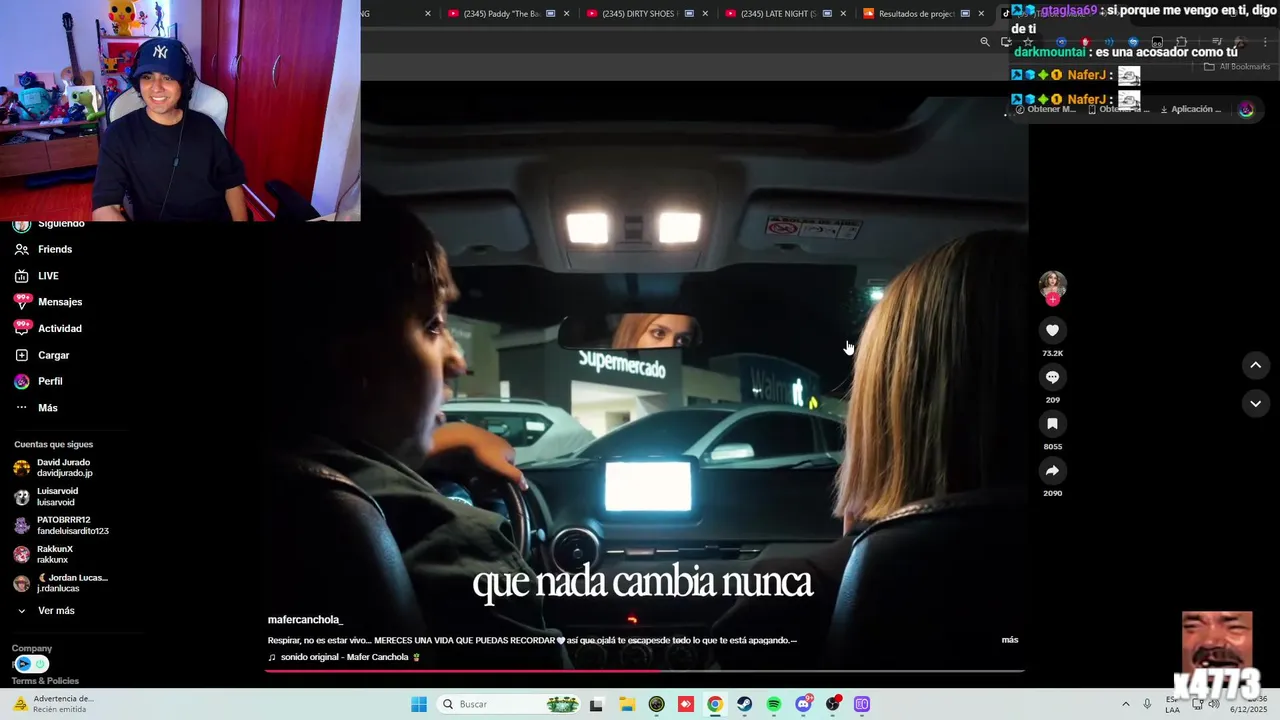The width and height of the screenshot is (1280, 720).
Task: Open Terms & Policies footer link
Action: pyautogui.click(x=45, y=681)
